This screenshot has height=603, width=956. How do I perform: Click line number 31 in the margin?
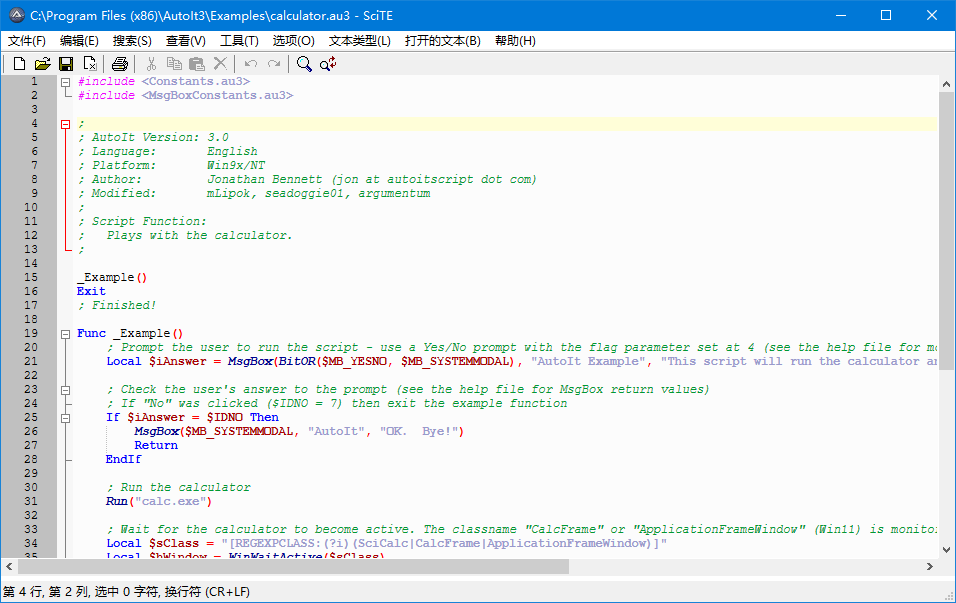click(30, 501)
